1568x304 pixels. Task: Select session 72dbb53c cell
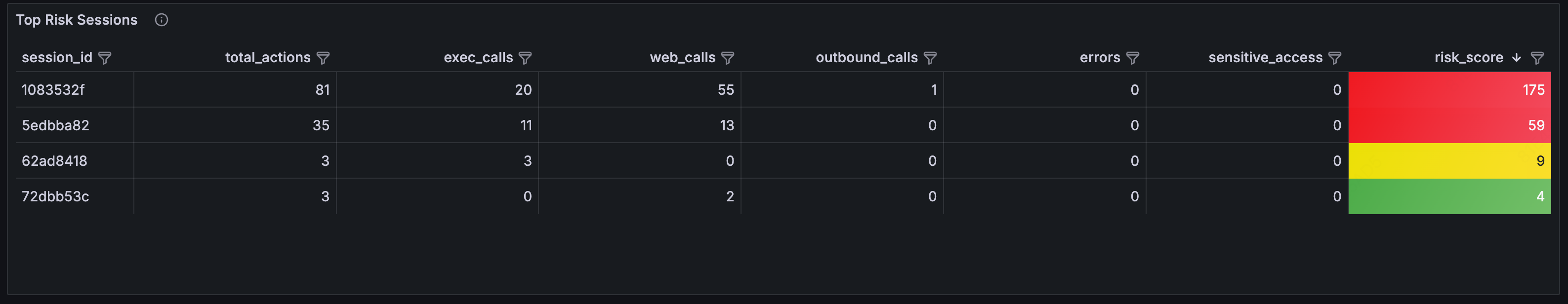click(55, 196)
